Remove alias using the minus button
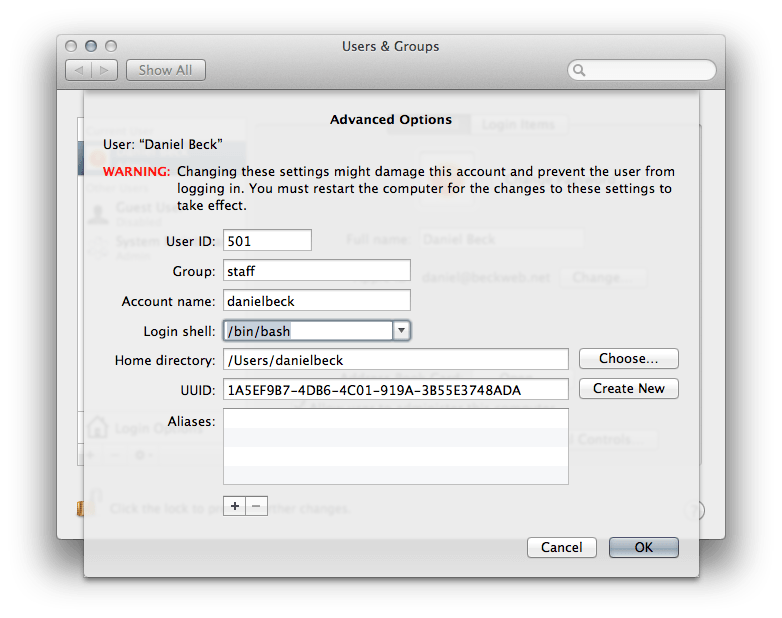This screenshot has width=782, height=618. (256, 506)
